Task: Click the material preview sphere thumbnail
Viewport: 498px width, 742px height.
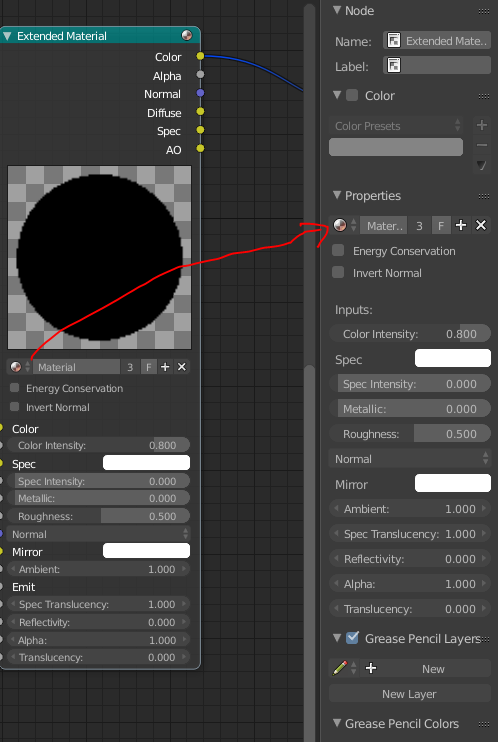Action: (x=99, y=257)
